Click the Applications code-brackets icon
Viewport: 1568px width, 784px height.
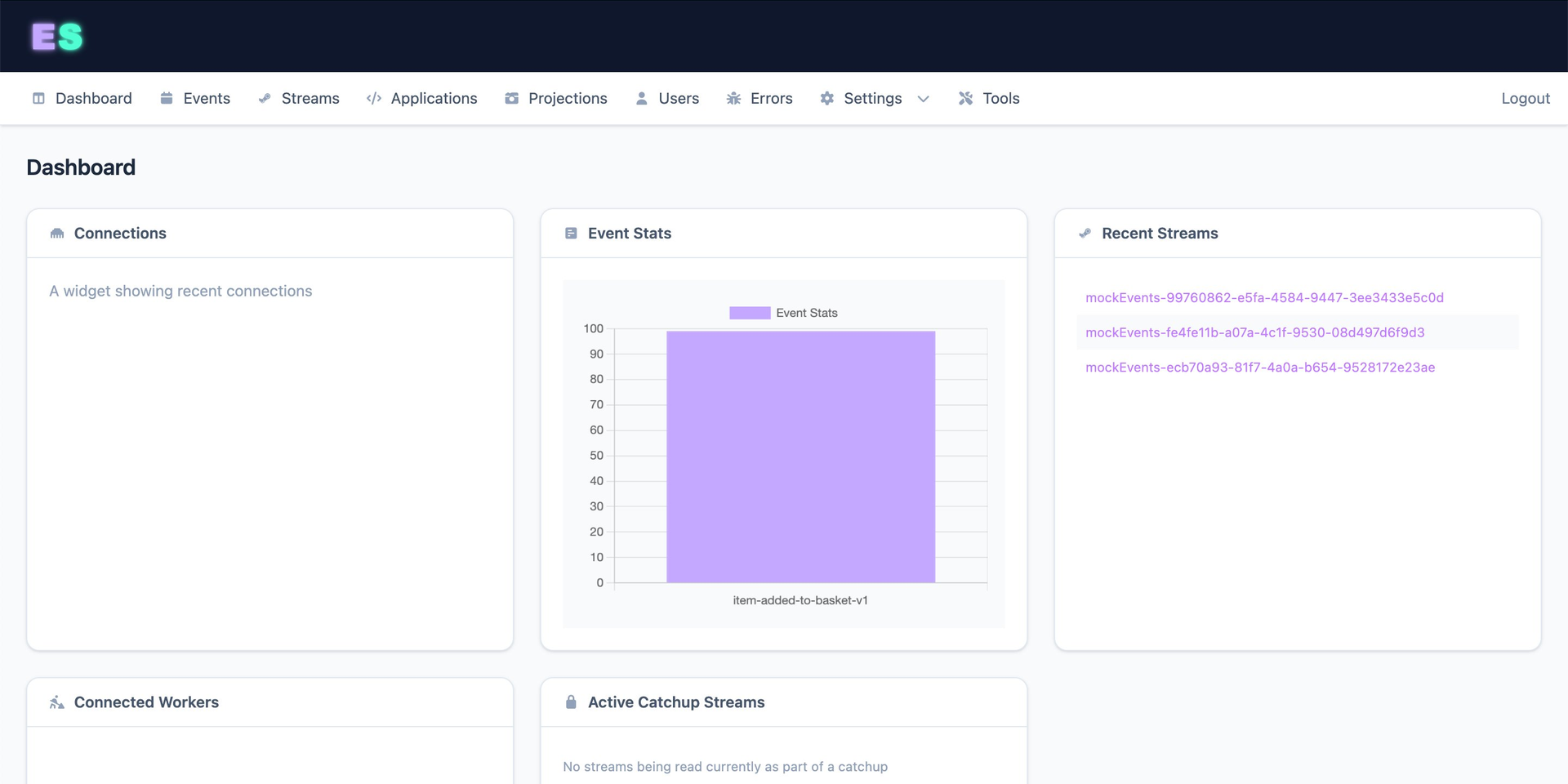pos(374,98)
